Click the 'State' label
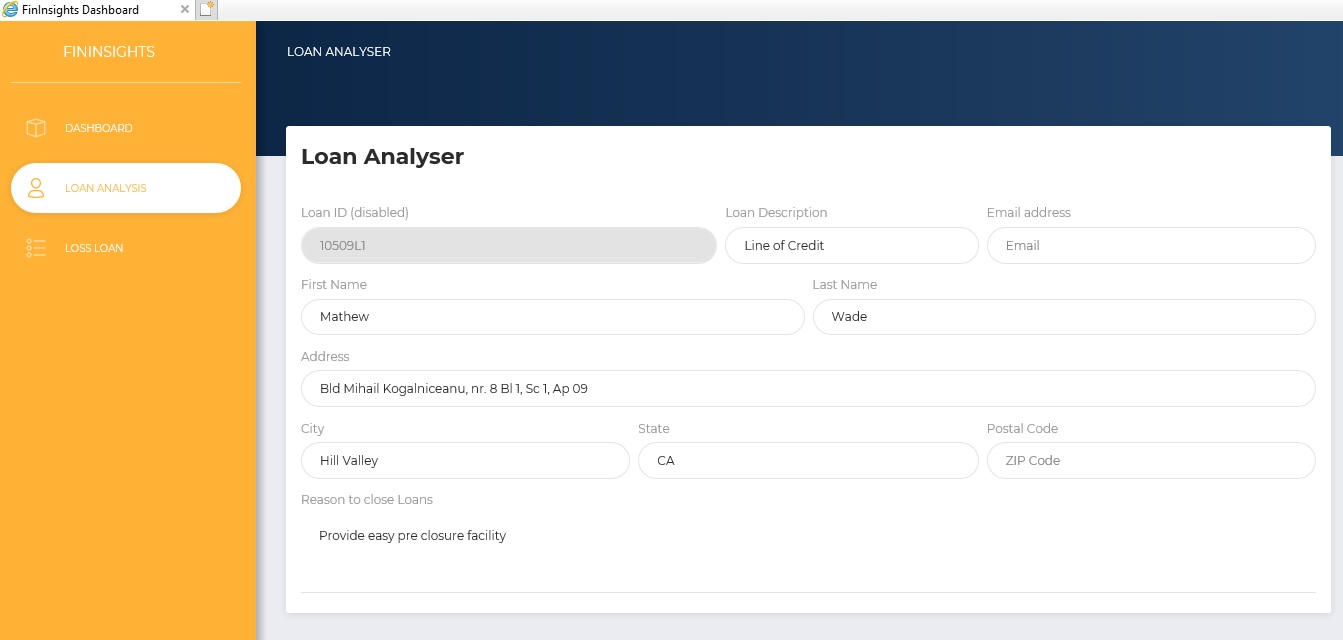 tap(654, 429)
